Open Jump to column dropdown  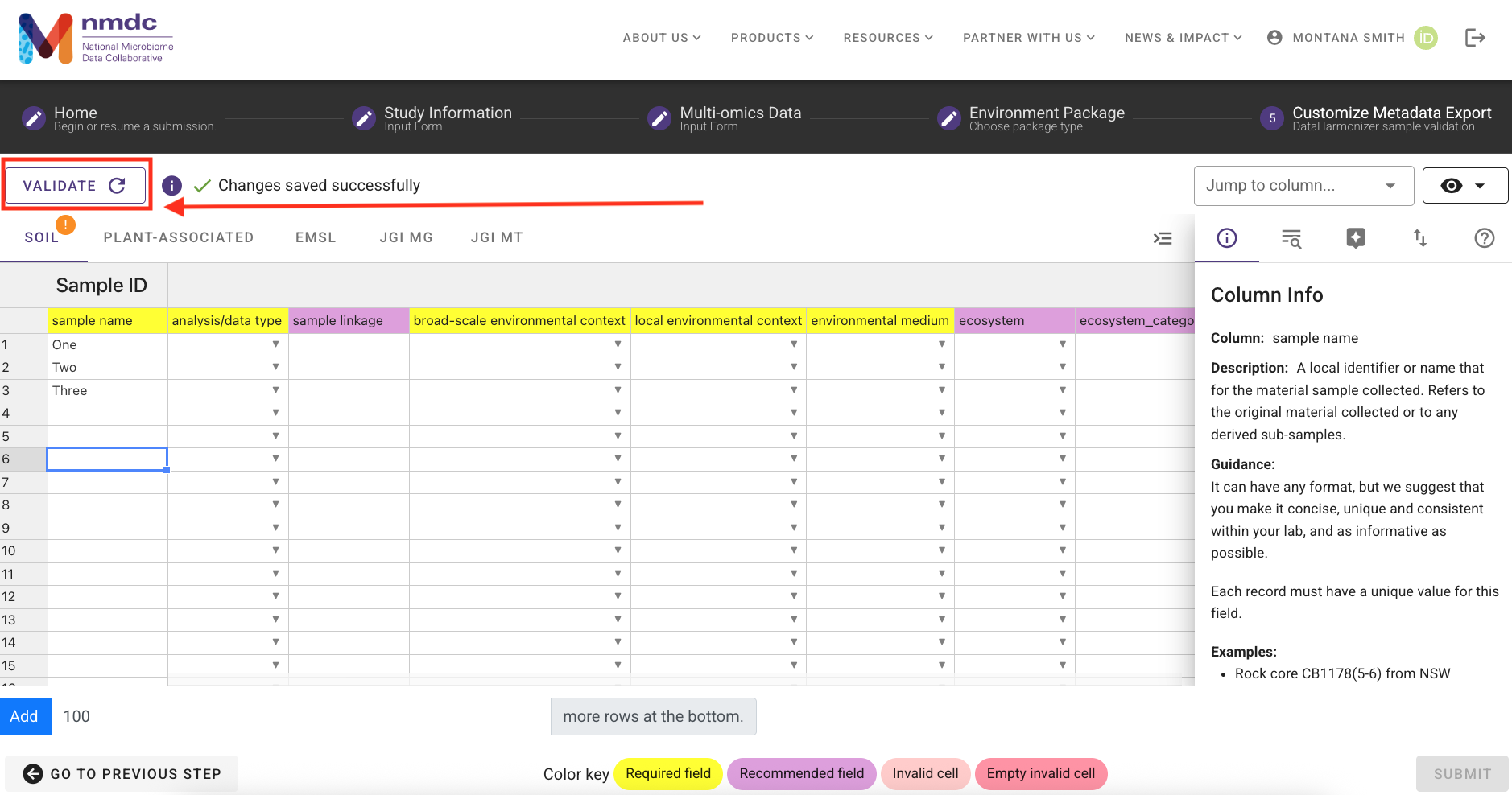point(1303,186)
